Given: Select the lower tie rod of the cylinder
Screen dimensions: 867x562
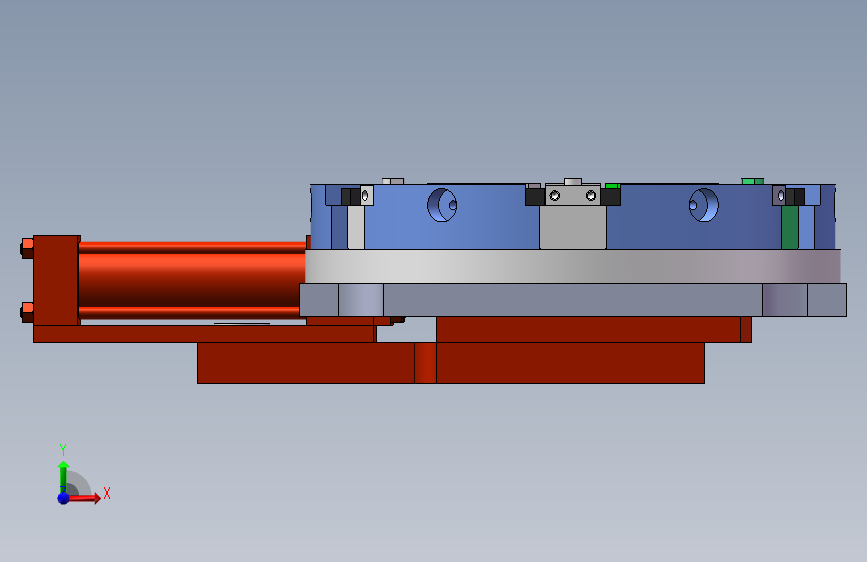Looking at the screenshot, I should [192, 313].
